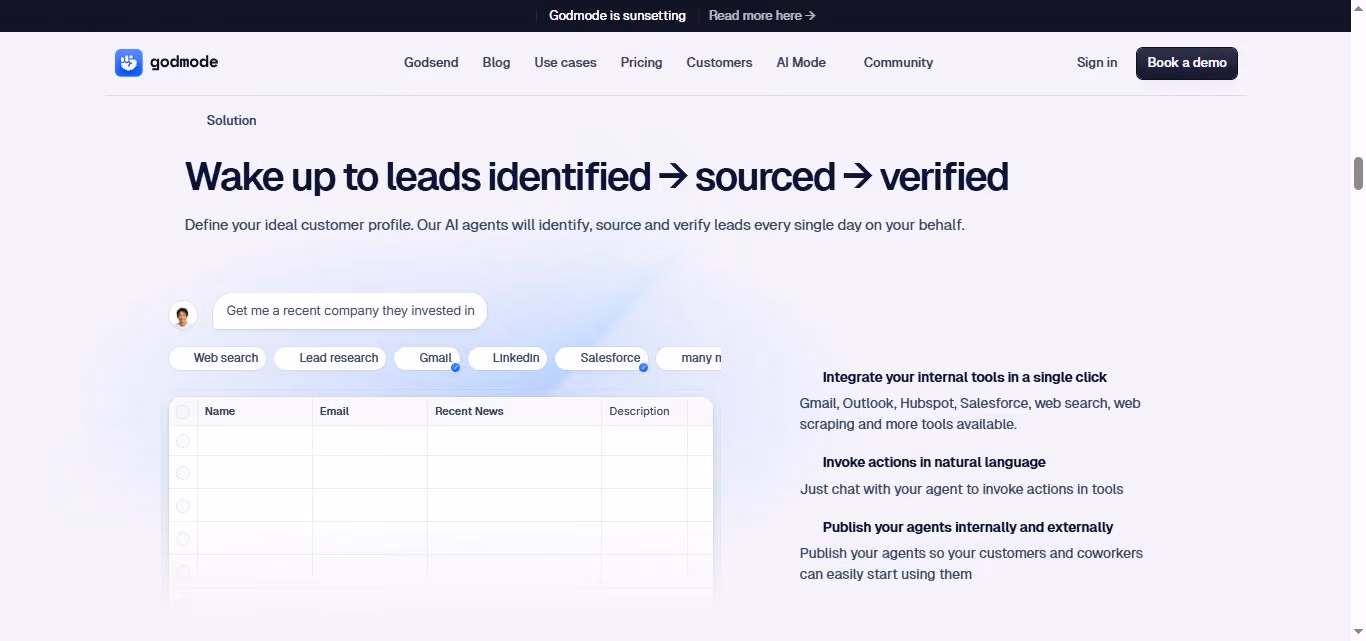Follow the 'Read more here' banner link
Screen dimensions: 1366x641
tap(762, 15)
